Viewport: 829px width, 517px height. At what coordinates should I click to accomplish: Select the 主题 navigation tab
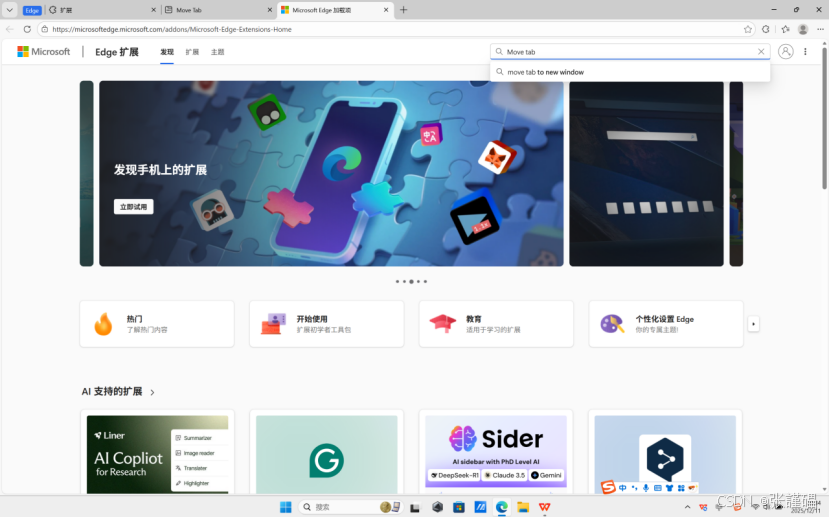(217, 52)
